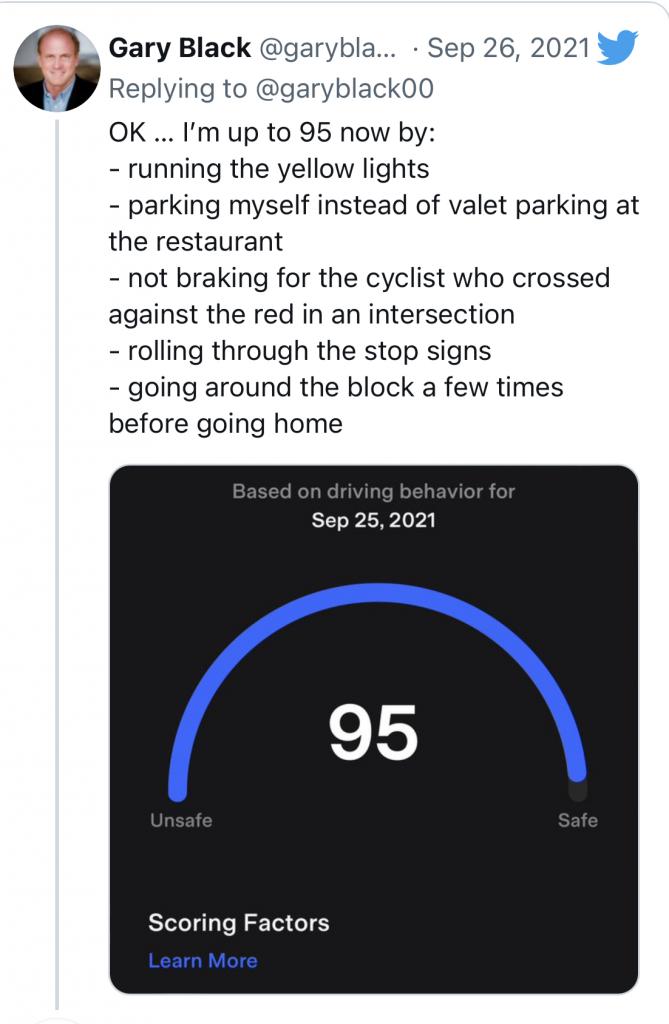Click the gray end of the gauge

(x=577, y=791)
